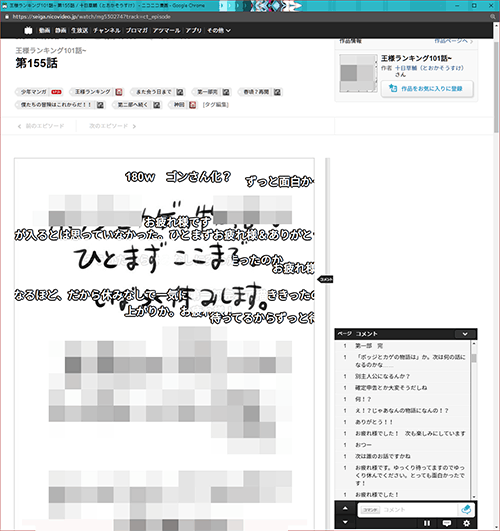Open author 十日草輔 profile link
Viewport: 500px width, 531px height.
click(429, 68)
